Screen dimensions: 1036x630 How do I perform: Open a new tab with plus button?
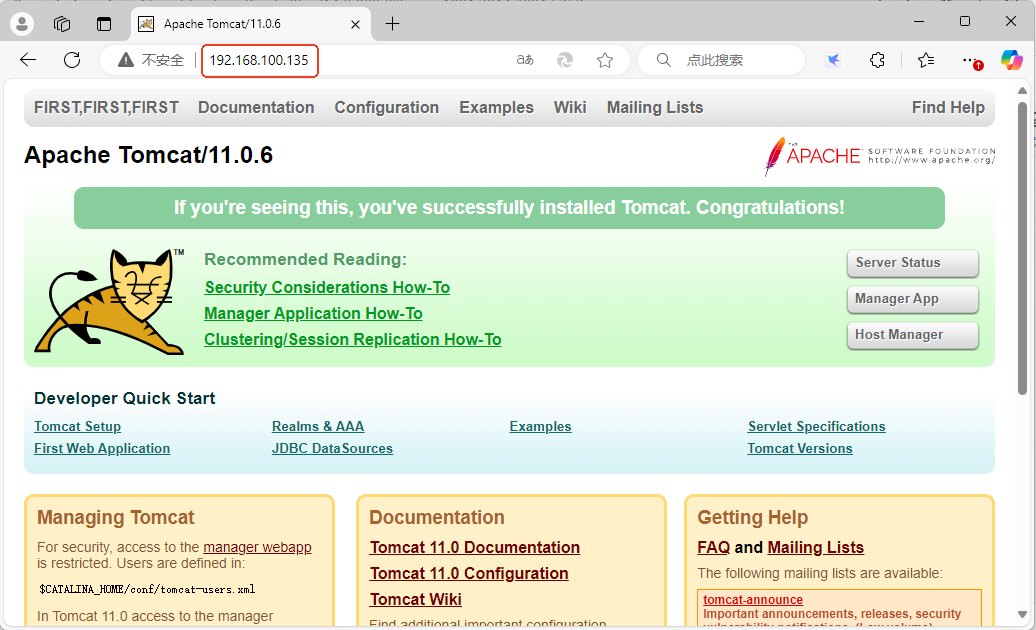click(x=392, y=24)
